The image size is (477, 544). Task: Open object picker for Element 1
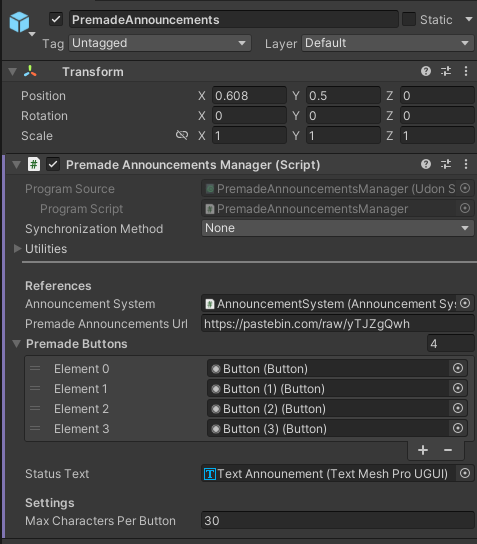[458, 388]
